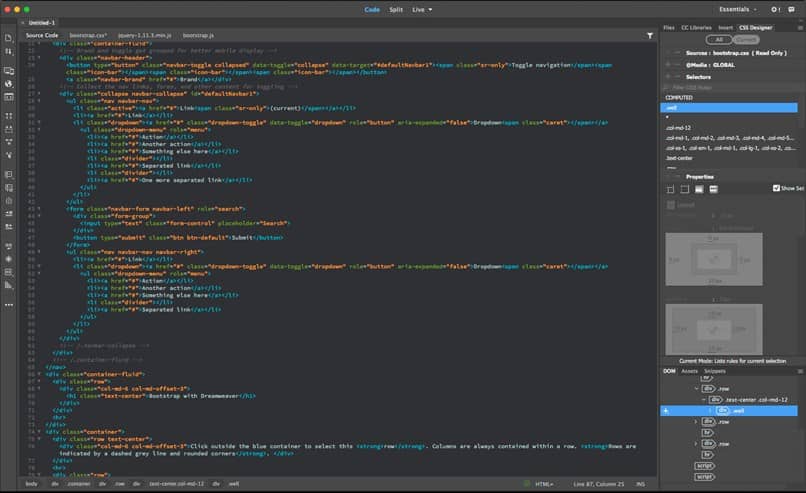Switch to the Assets panel tab

[x=690, y=370]
